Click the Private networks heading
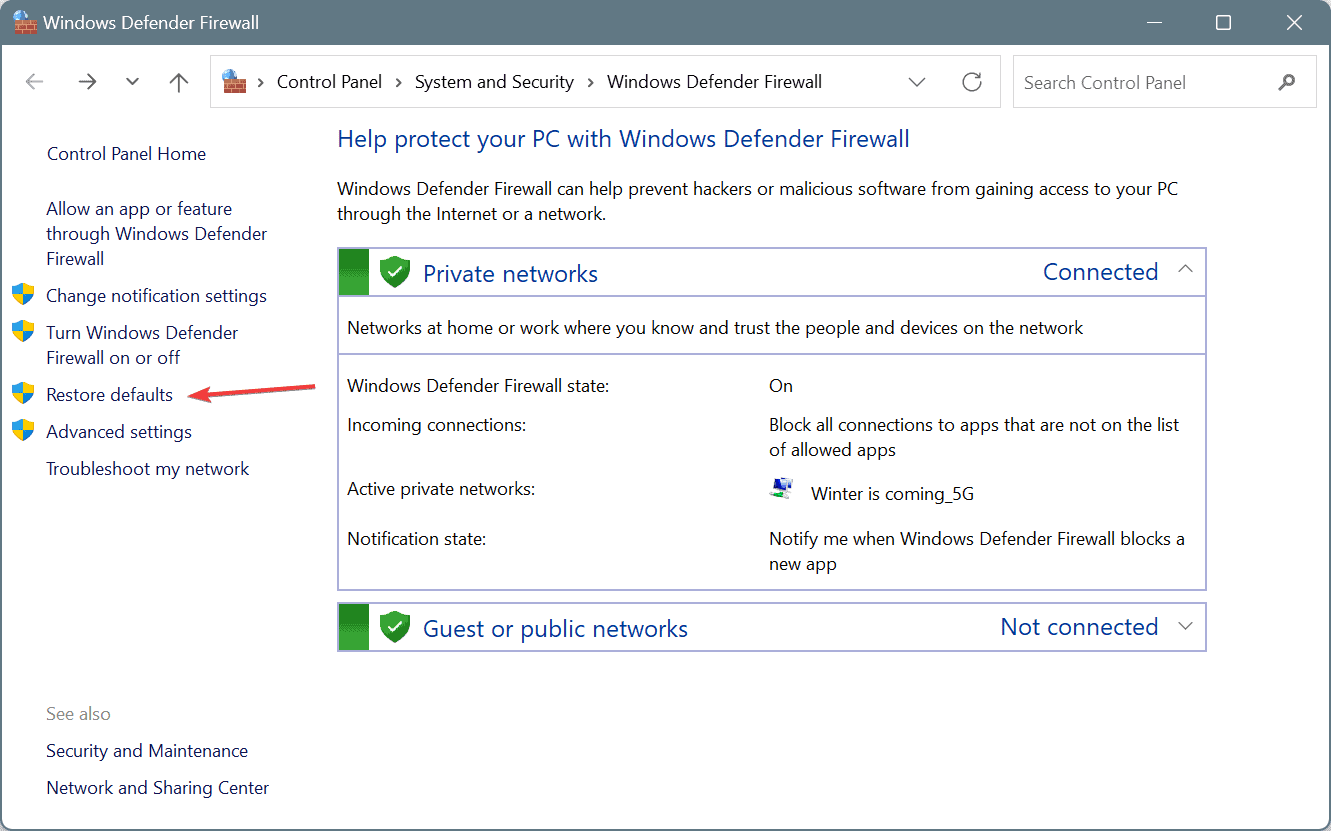This screenshot has width=1331, height=831. click(510, 274)
